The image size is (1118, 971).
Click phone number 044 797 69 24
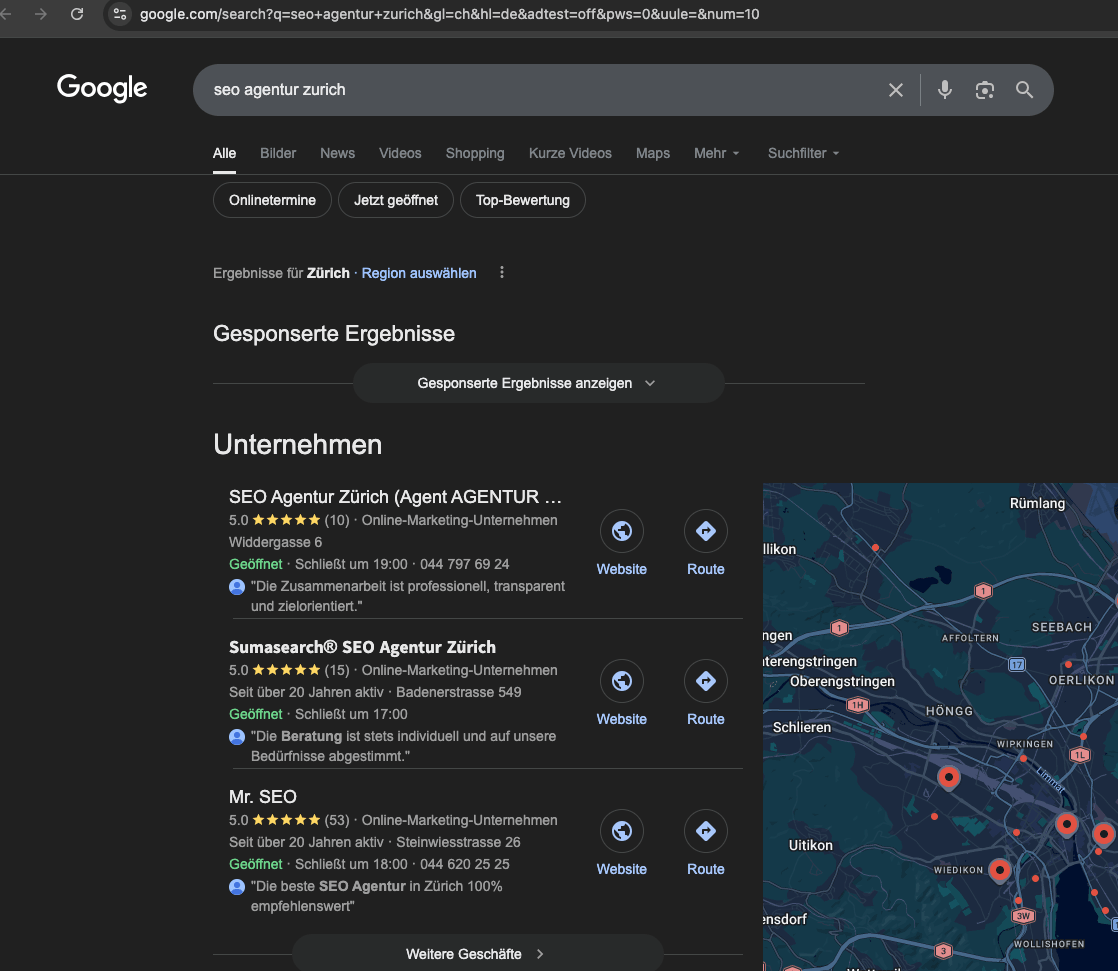pos(464,564)
